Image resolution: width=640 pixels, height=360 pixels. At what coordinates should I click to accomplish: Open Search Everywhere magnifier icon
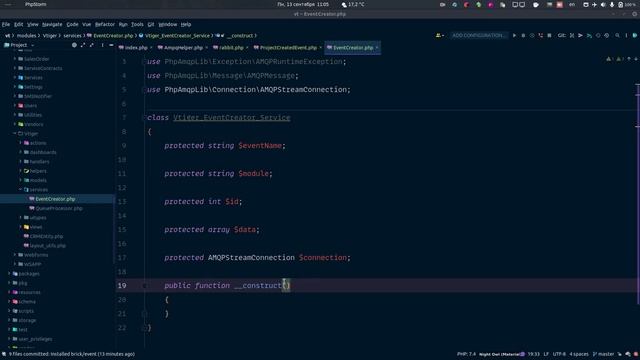617,36
